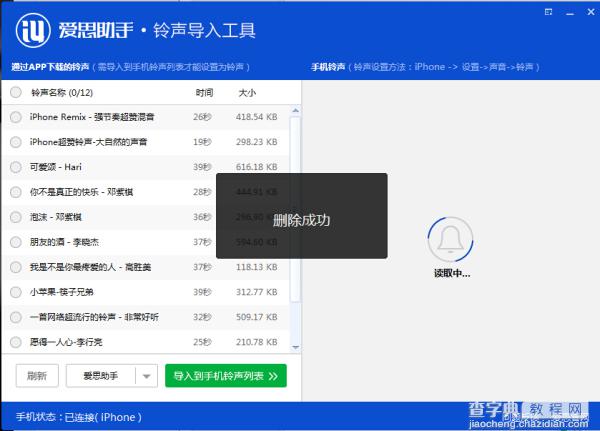Click the 298.23 KB size value
The image size is (600, 431).
(x=256, y=142)
